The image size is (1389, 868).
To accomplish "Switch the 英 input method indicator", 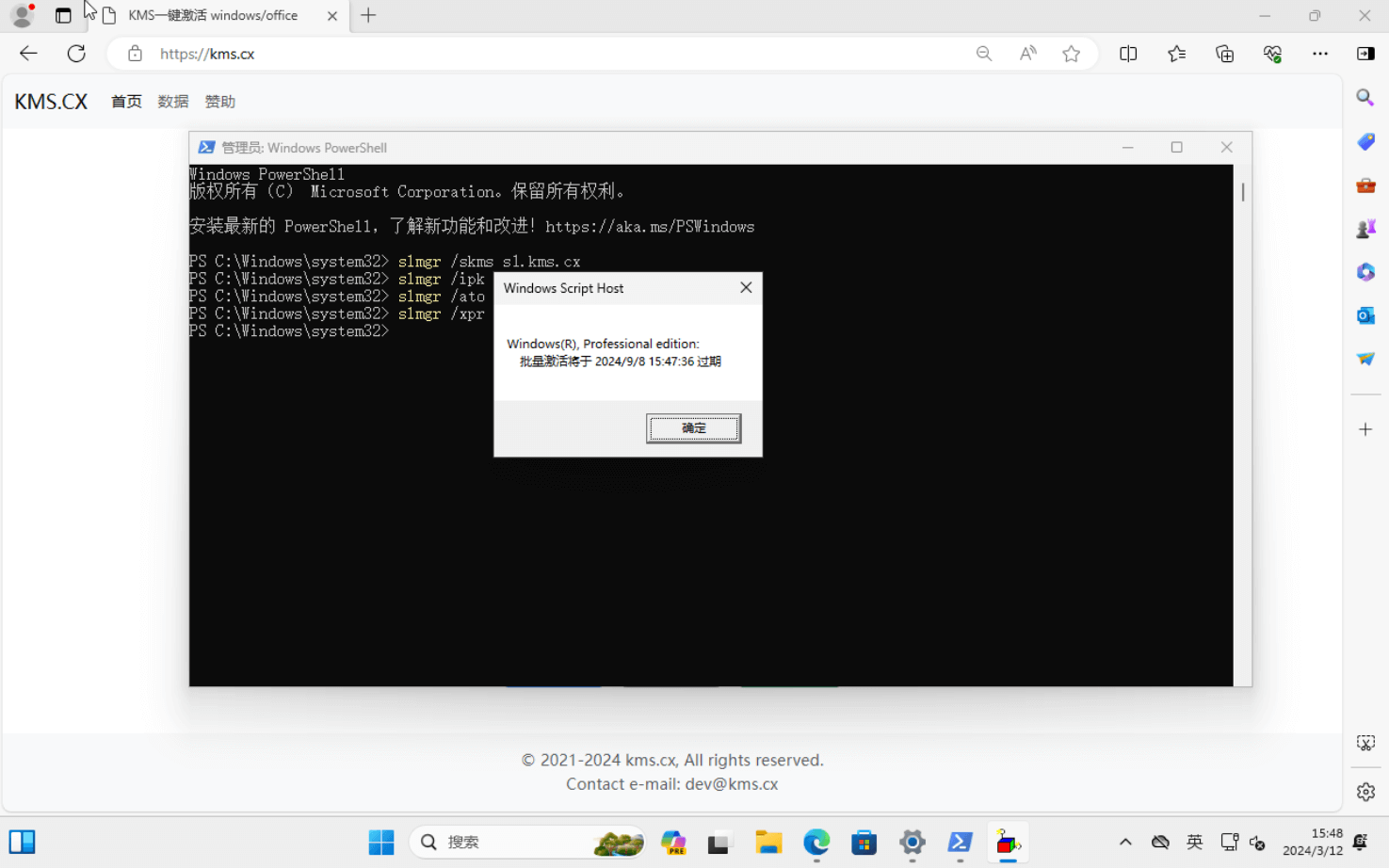I will [x=1193, y=842].
